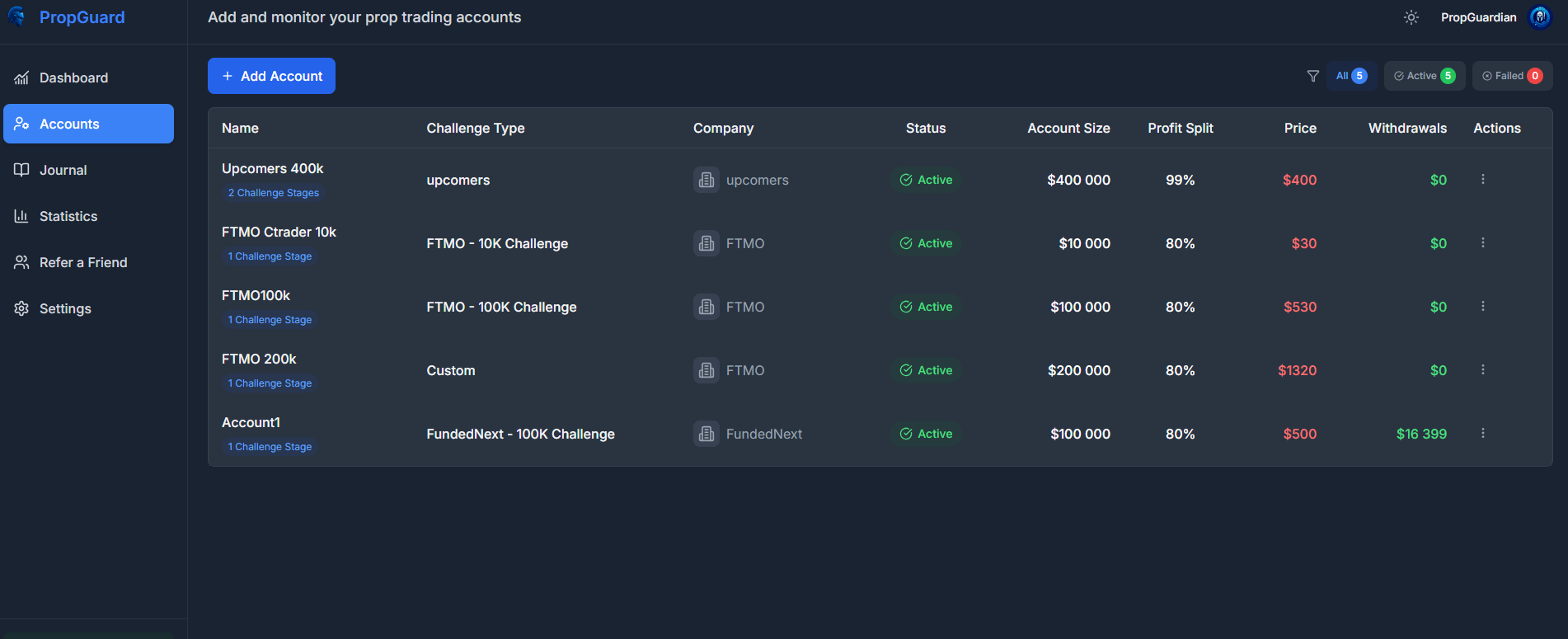Image resolution: width=1568 pixels, height=639 pixels.
Task: Open actions menu for FTMO100k
Action: pos(1482,306)
